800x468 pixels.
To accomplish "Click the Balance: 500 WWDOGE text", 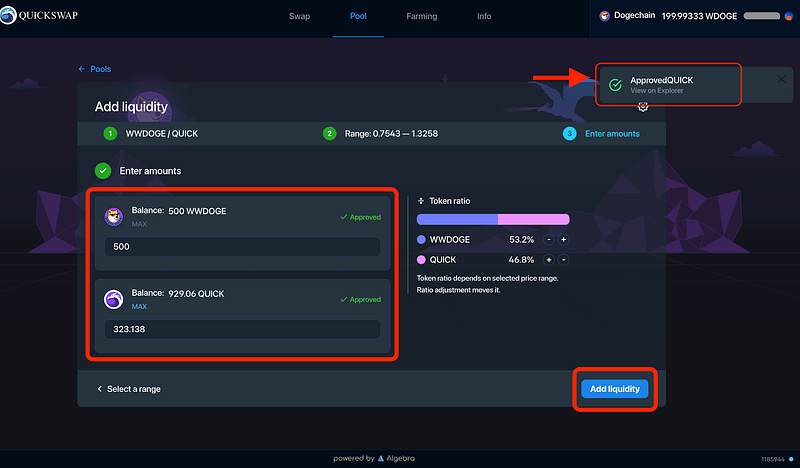I will 179,211.
